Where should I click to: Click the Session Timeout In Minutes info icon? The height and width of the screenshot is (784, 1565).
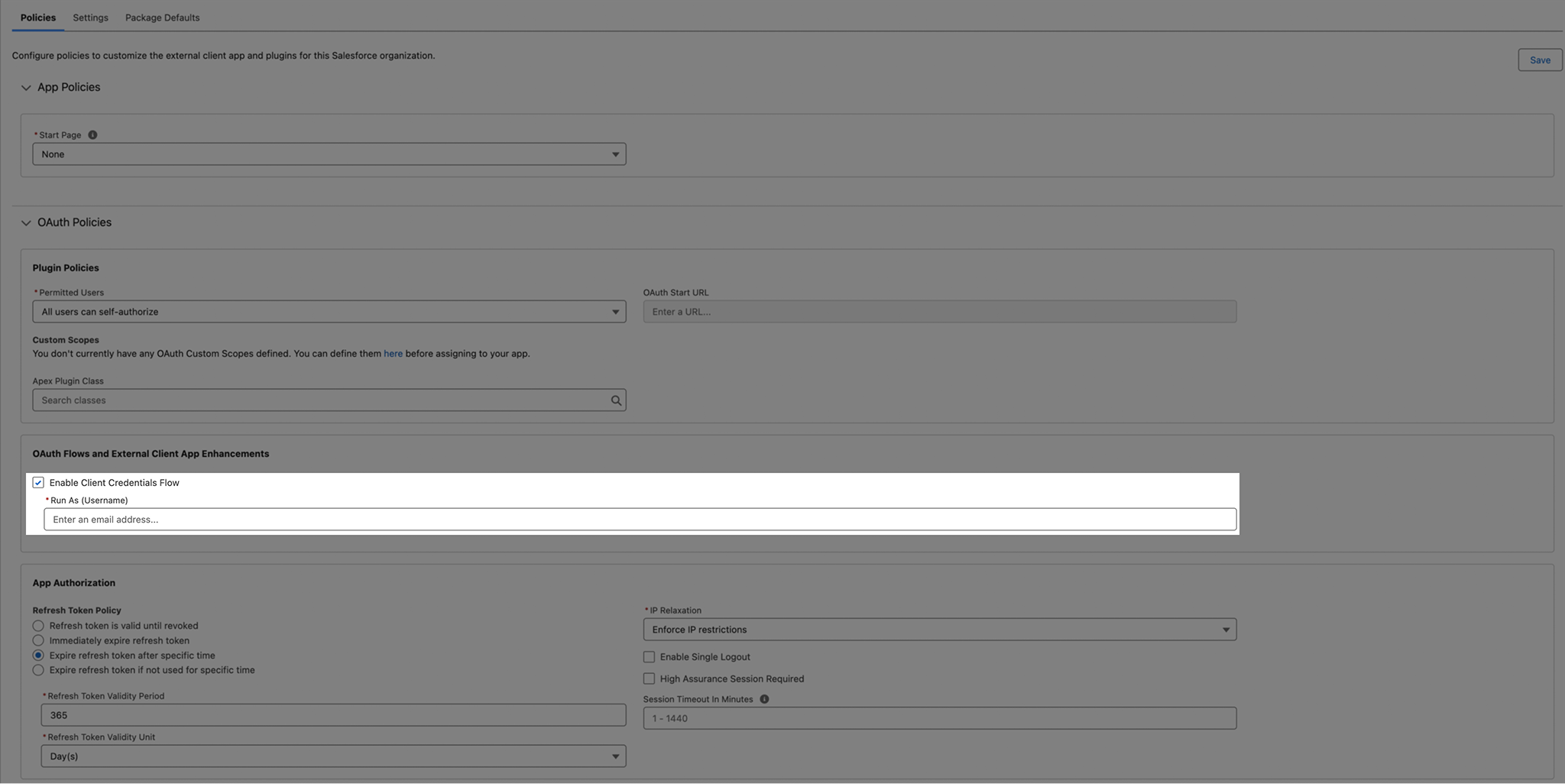click(763, 698)
